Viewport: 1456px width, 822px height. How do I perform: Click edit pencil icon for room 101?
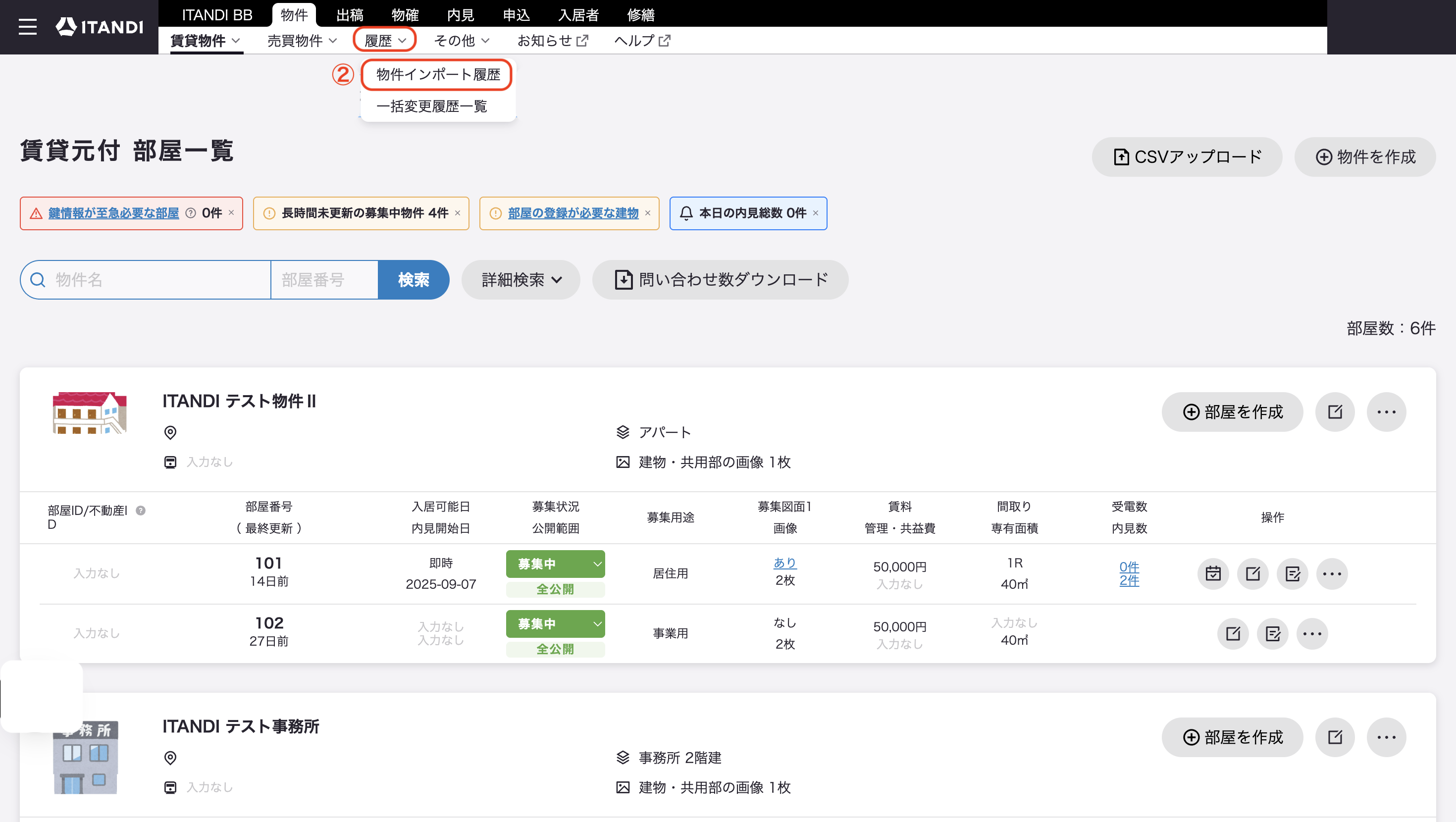coord(1252,573)
